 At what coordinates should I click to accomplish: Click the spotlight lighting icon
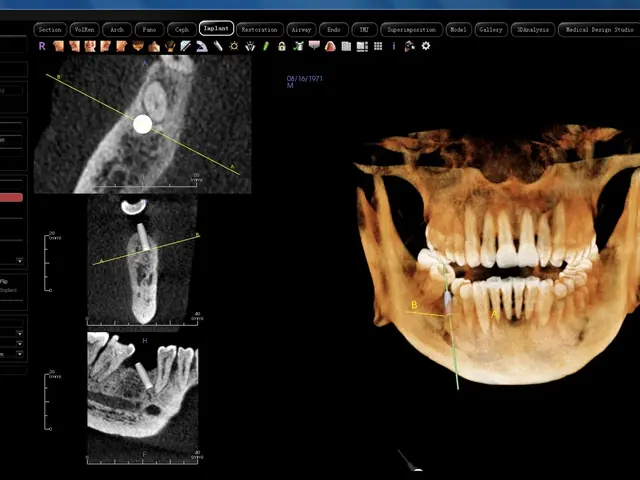(250, 46)
